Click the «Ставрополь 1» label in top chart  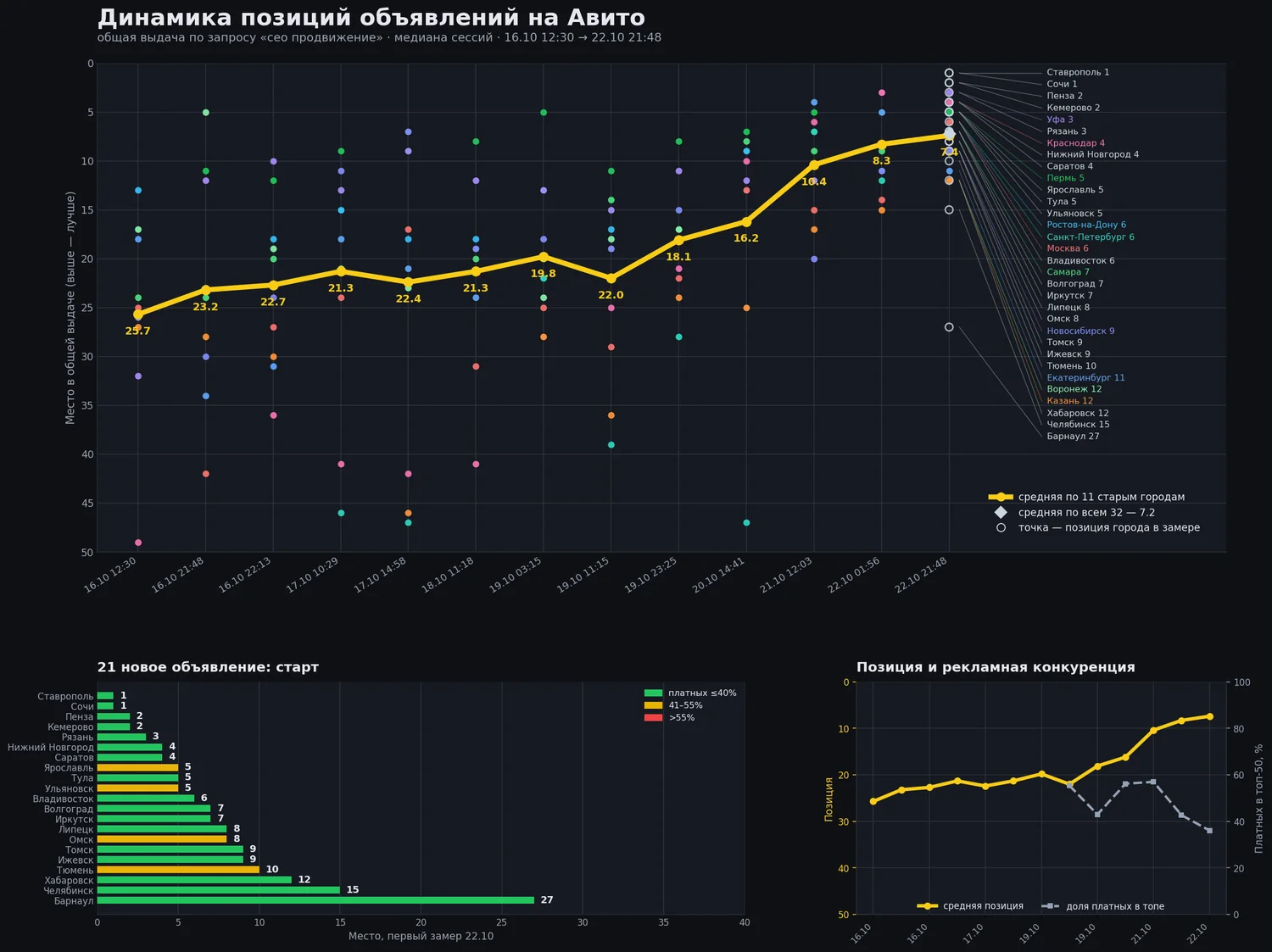click(x=1078, y=72)
